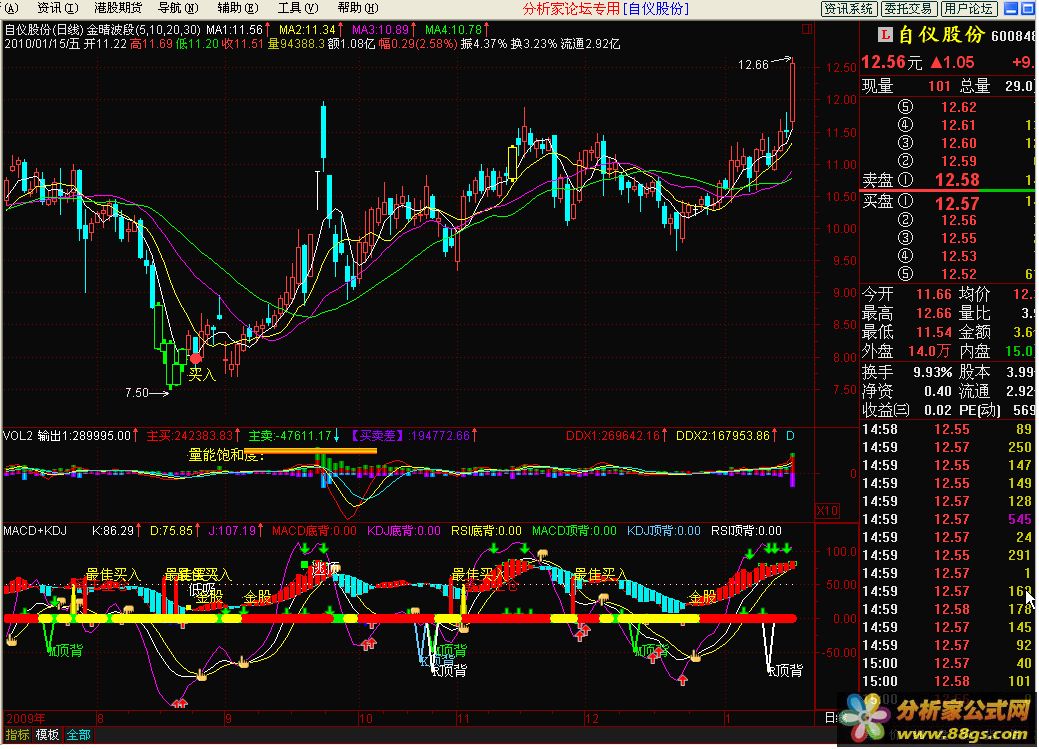Switch to the 指标 tab
This screenshot has height=749, width=1039.
pyautogui.click(x=17, y=734)
